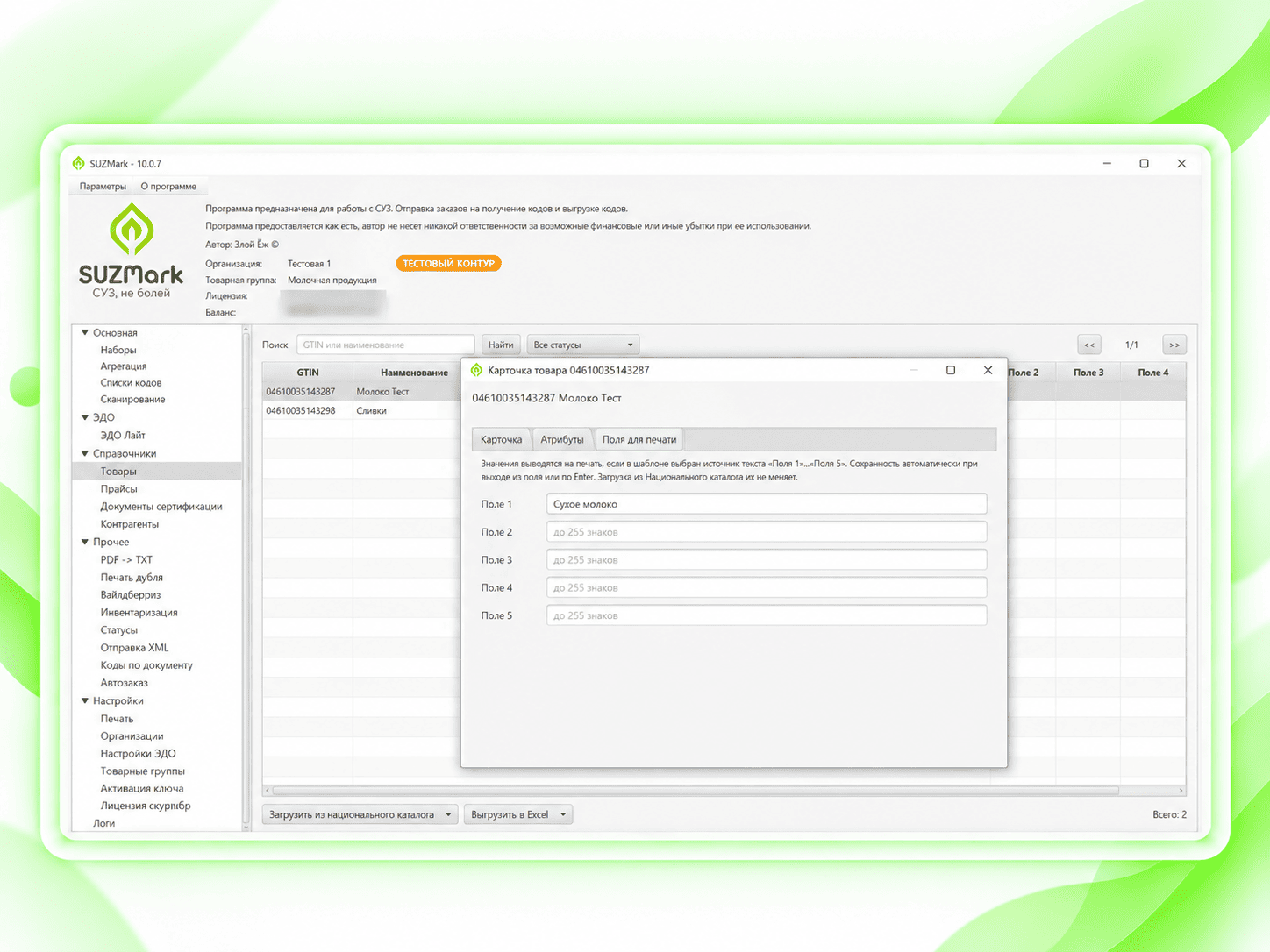The height and width of the screenshot is (952, 1270).
Task: Open Списки кодов in the sidebar
Action: point(131,383)
